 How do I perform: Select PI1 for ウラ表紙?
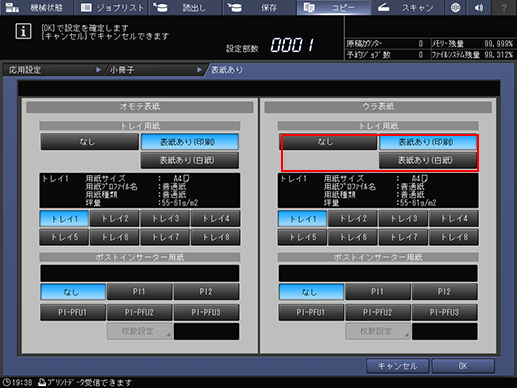click(378, 292)
